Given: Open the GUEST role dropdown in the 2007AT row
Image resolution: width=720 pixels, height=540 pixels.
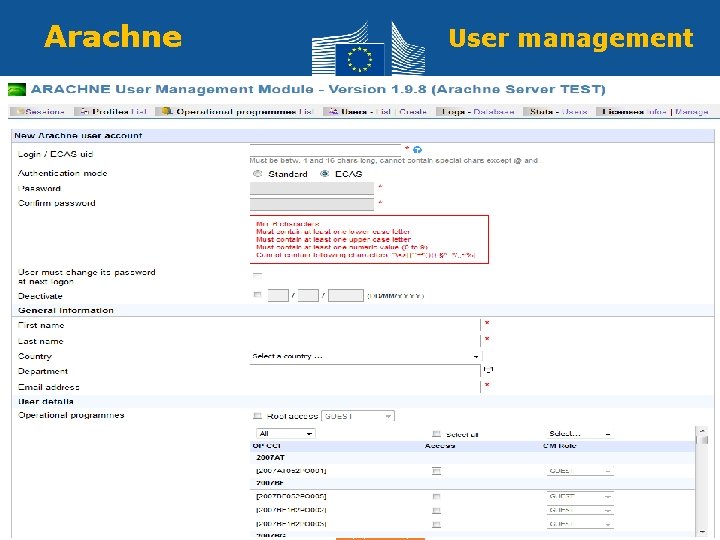Looking at the screenshot, I should coord(580,471).
